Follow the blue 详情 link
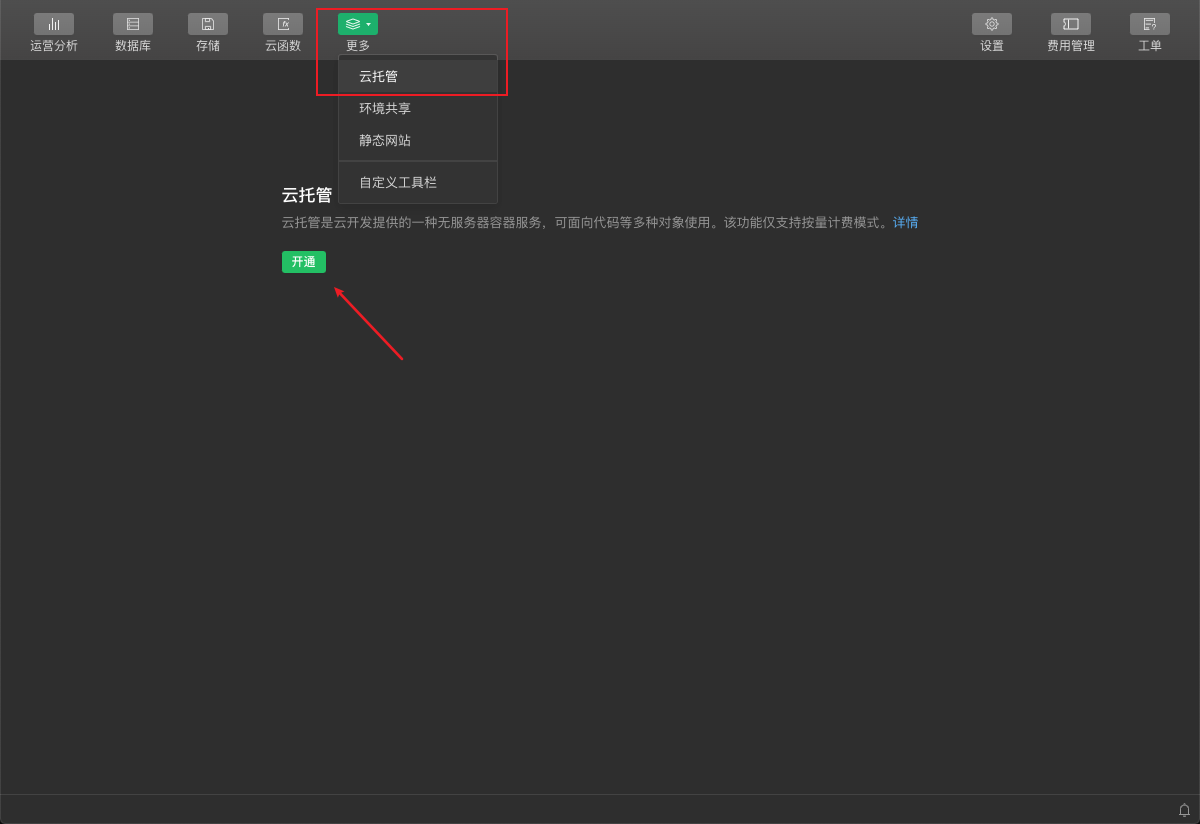 905,222
